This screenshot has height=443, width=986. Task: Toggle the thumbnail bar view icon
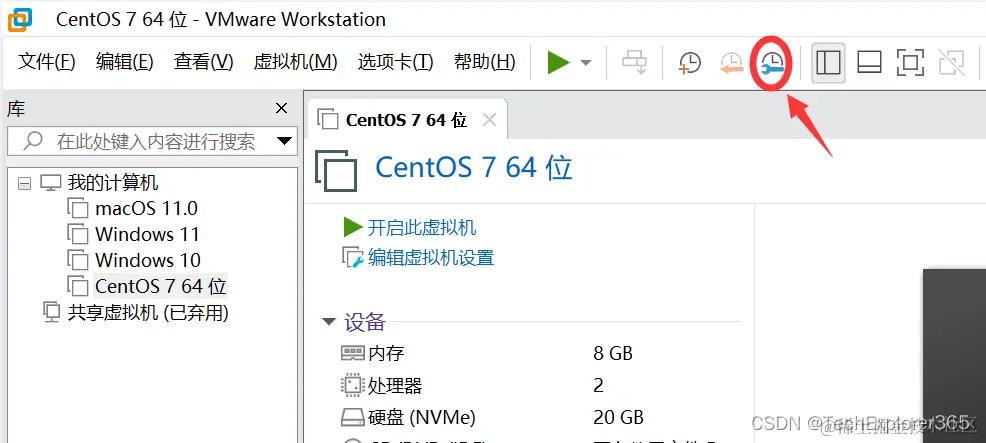tap(869, 62)
